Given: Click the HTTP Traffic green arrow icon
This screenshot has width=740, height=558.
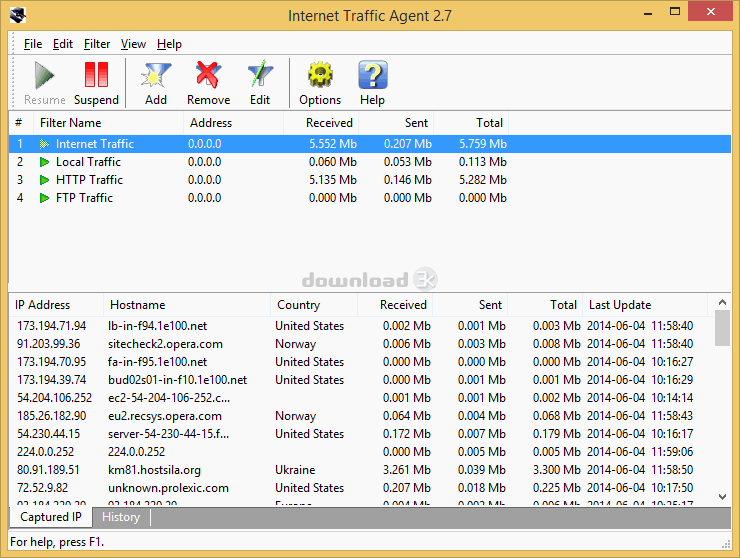Looking at the screenshot, I should (x=44, y=180).
